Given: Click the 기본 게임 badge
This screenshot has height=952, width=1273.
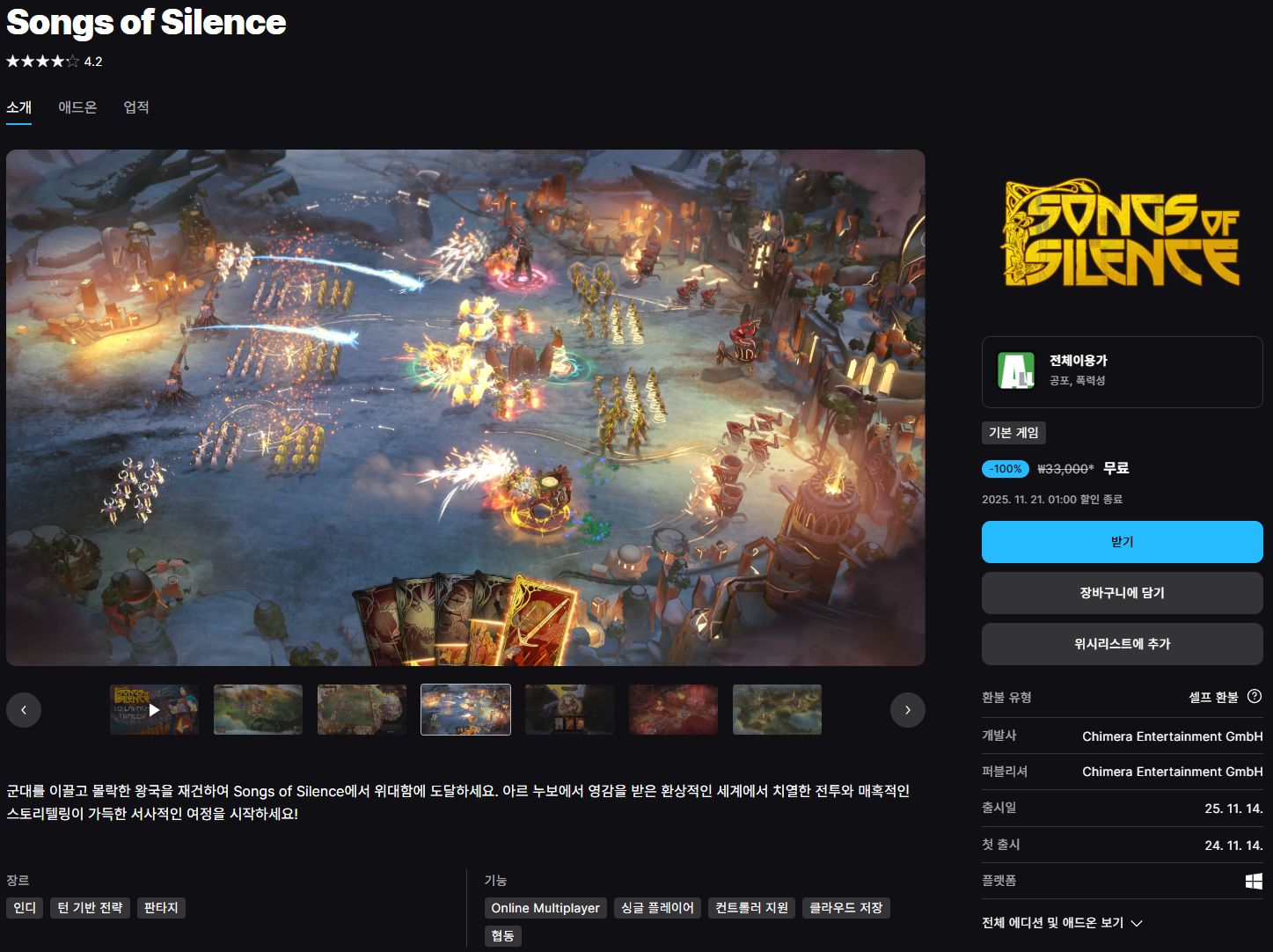Looking at the screenshot, I should point(1013,433).
